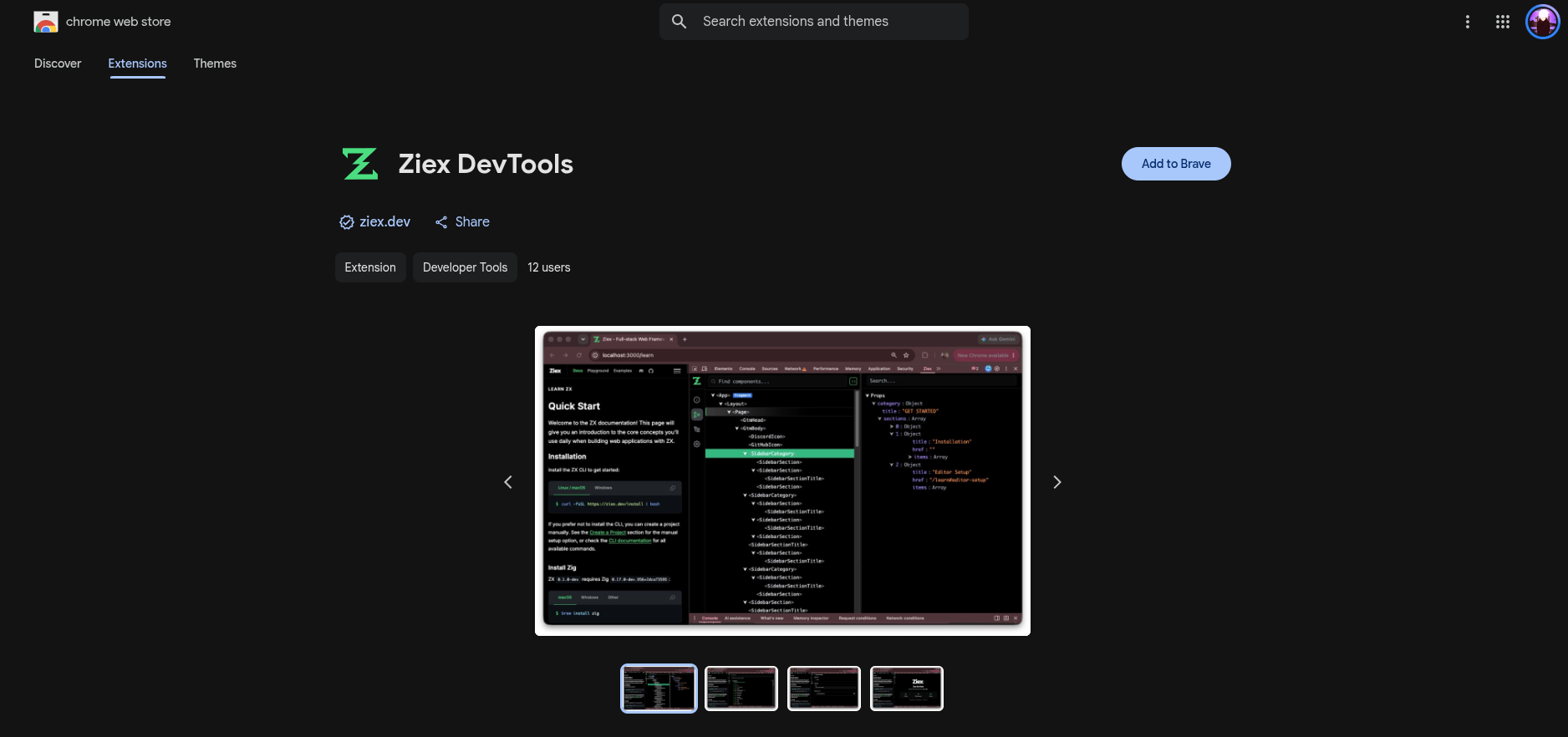1568x737 pixels.
Task: Click the Ziex DevTools title heading
Action: pos(486,164)
